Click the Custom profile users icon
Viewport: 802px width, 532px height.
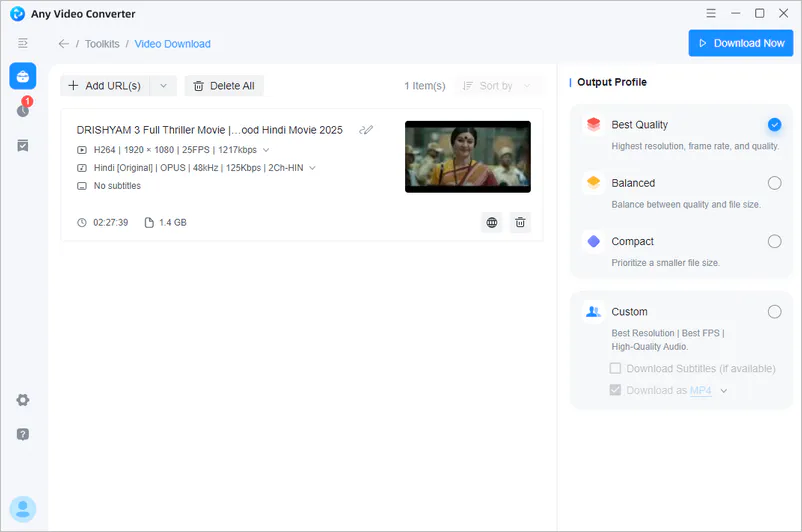click(x=593, y=311)
